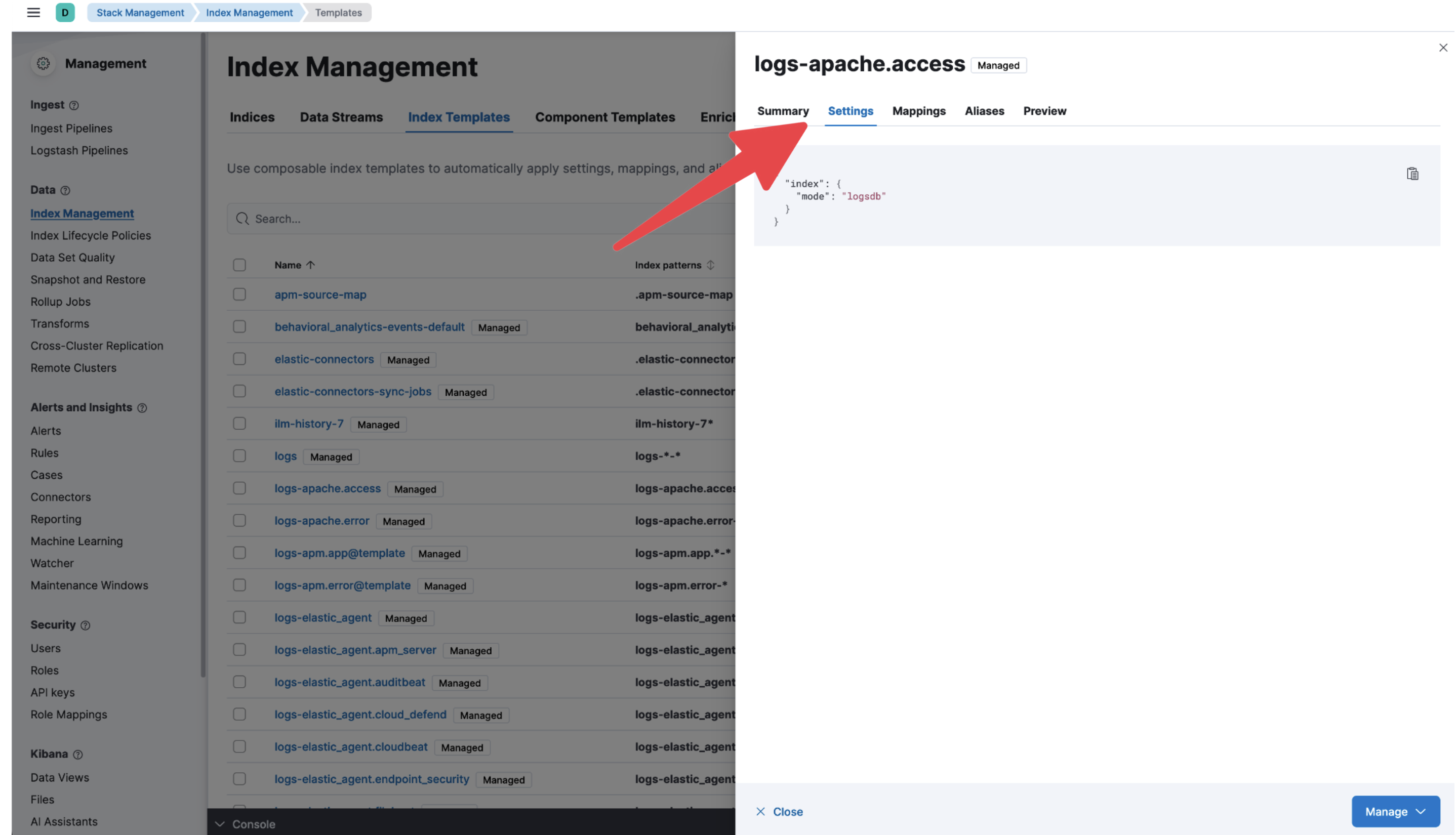Toggle the select-all header checkbox
Viewport: 1456px width, 835px height.
(239, 265)
